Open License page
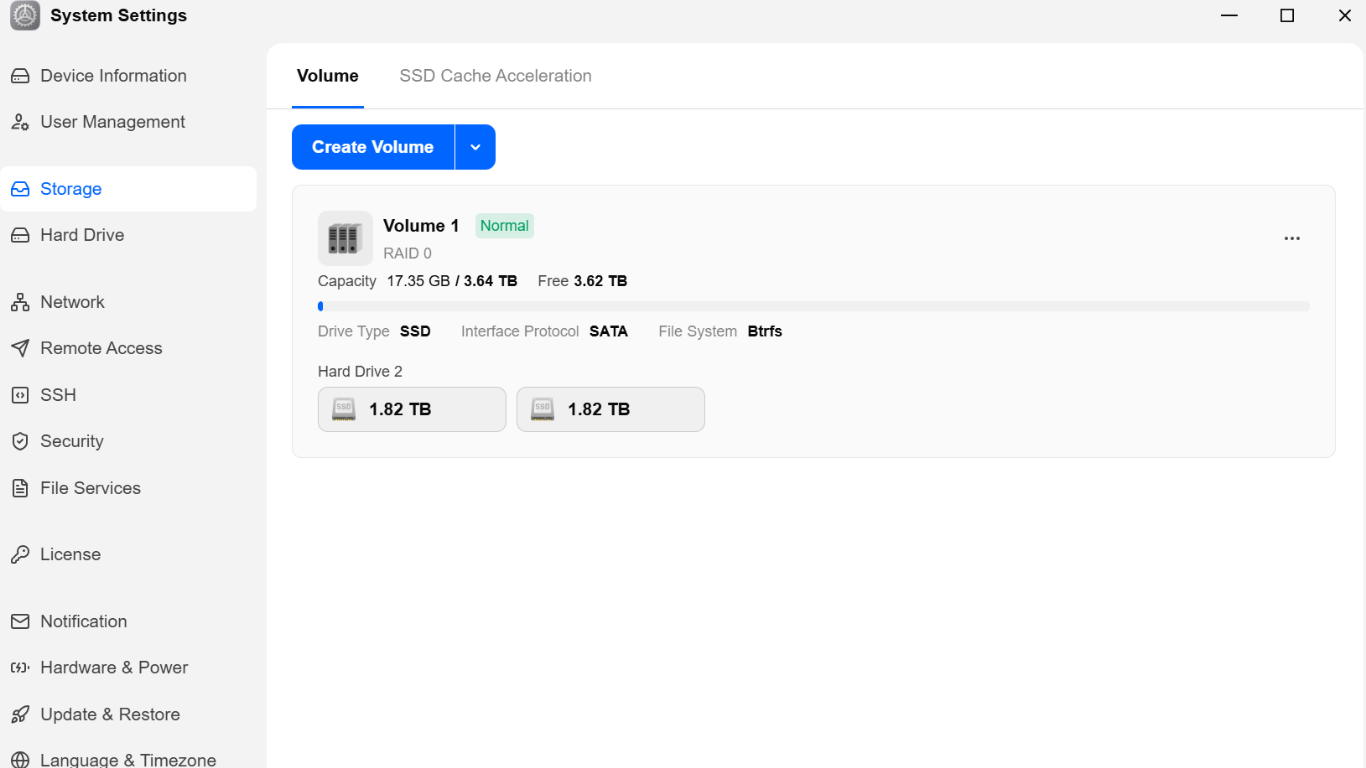Viewport: 1366px width, 768px height. [x=128, y=554]
